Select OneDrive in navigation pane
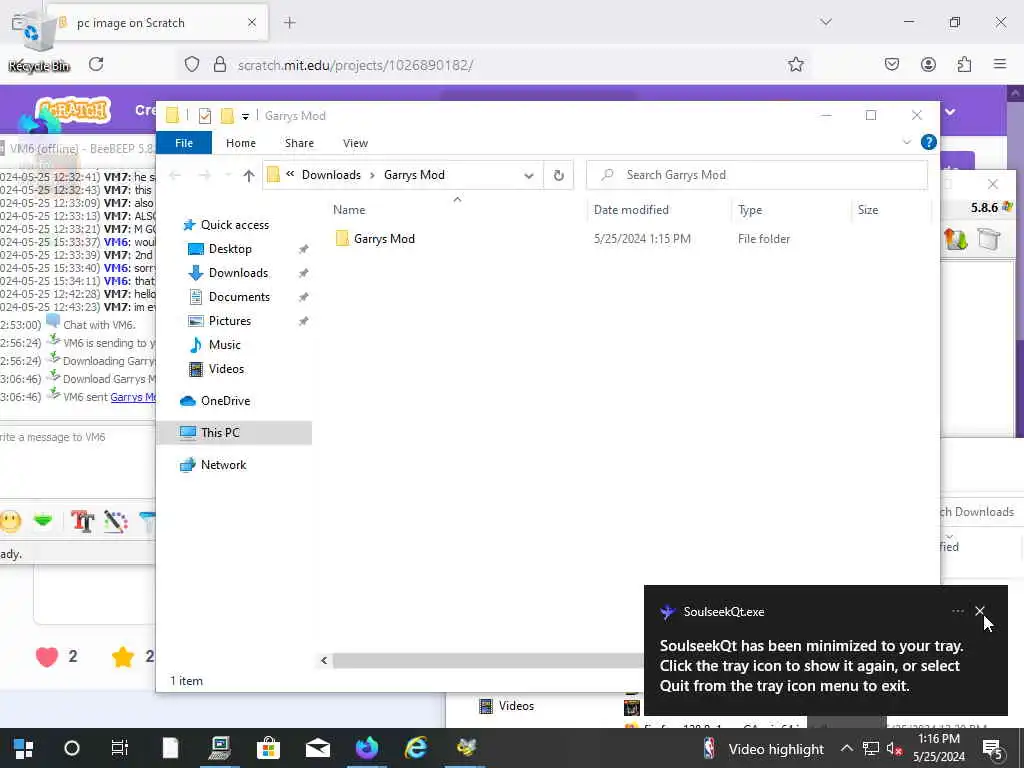This screenshot has height=768, width=1024. 225,401
